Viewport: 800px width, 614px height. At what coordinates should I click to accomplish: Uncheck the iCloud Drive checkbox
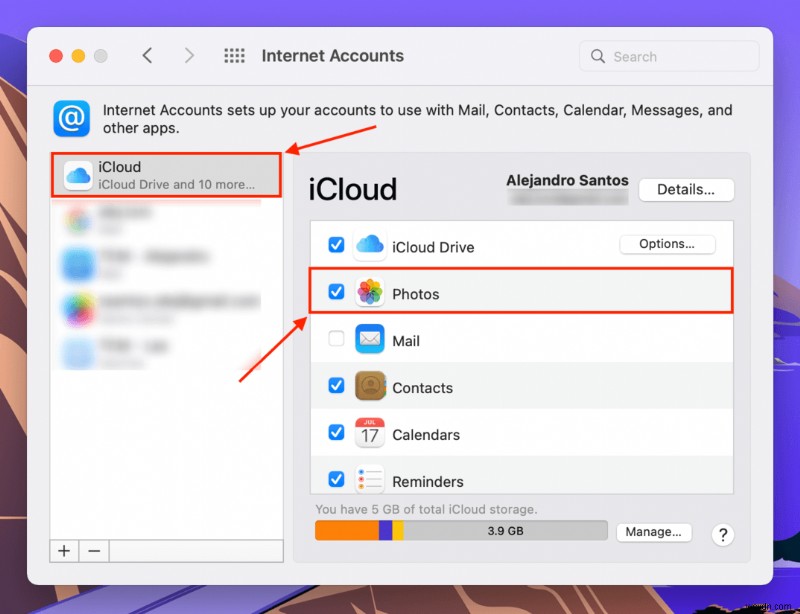tap(337, 246)
